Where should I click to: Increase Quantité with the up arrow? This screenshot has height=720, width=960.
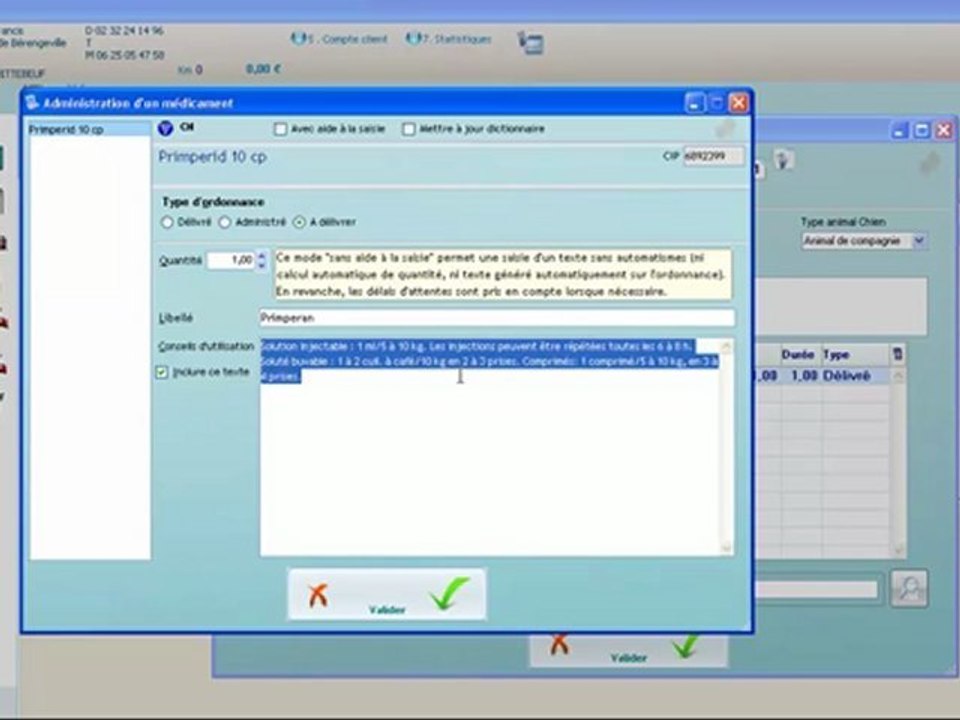point(262,255)
